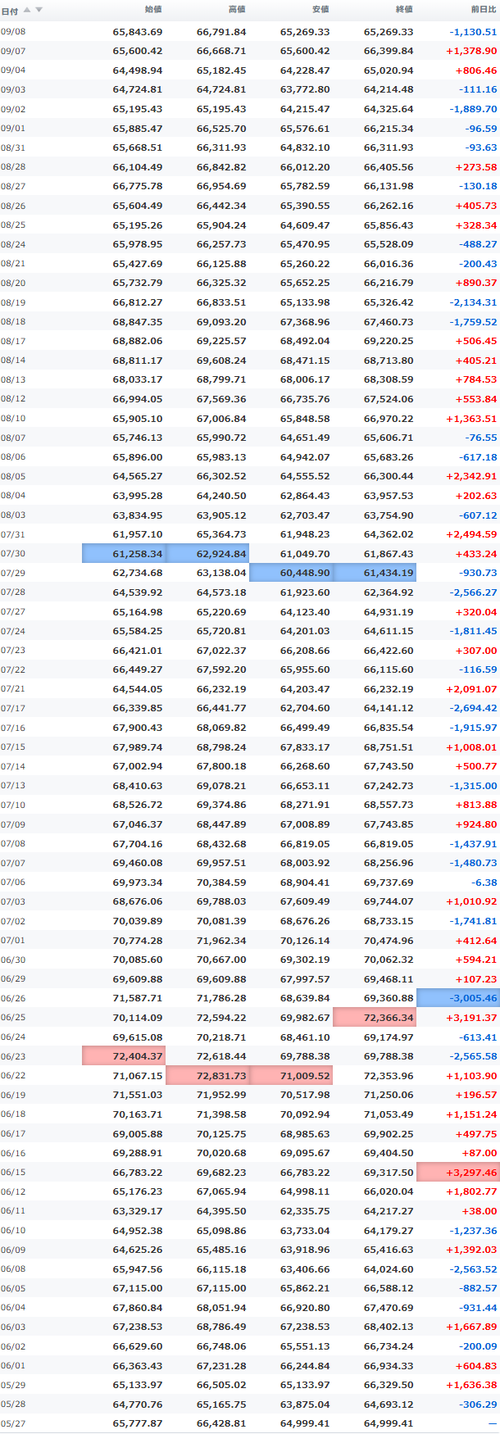The width and height of the screenshot is (500, 1434).
Task: Click the 始値 column header
Action: (x=153, y=10)
